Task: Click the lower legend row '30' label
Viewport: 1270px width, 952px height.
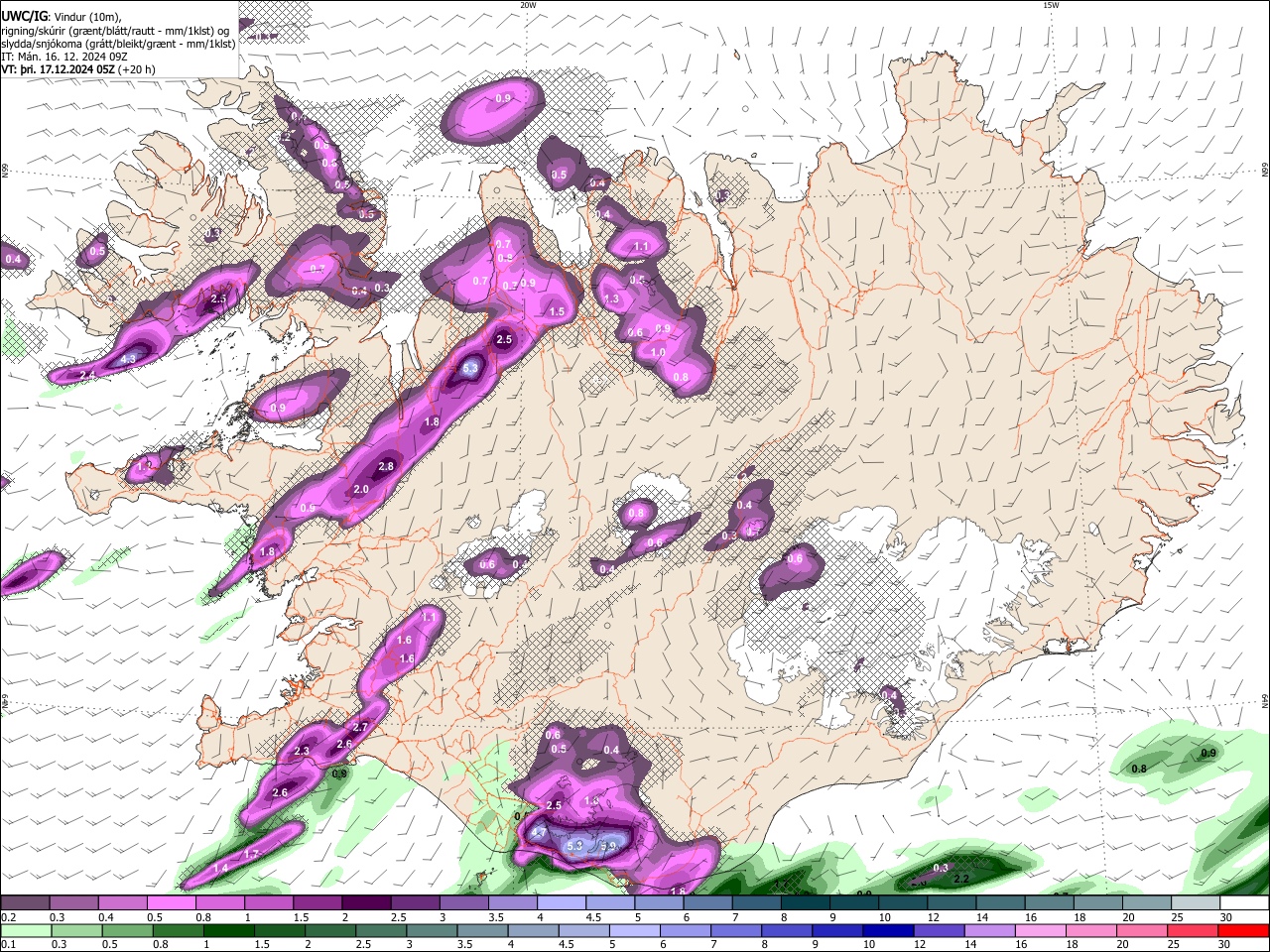Action: tap(1226, 945)
